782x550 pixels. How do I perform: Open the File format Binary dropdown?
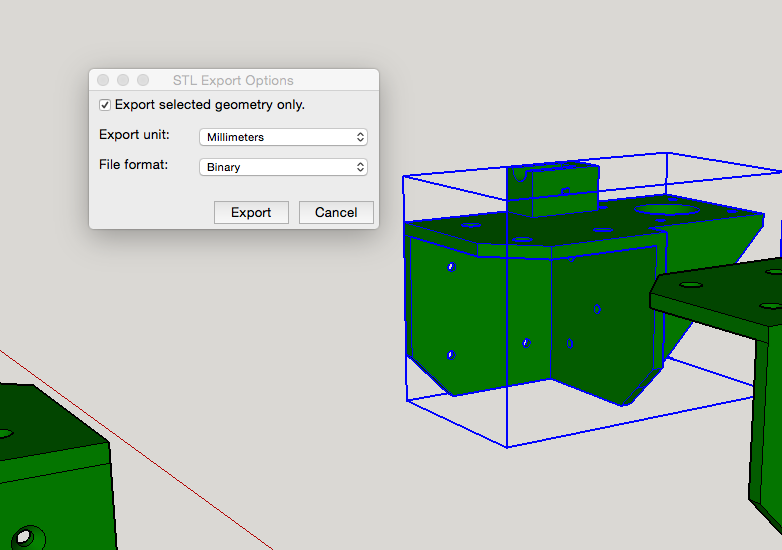pyautogui.click(x=283, y=167)
